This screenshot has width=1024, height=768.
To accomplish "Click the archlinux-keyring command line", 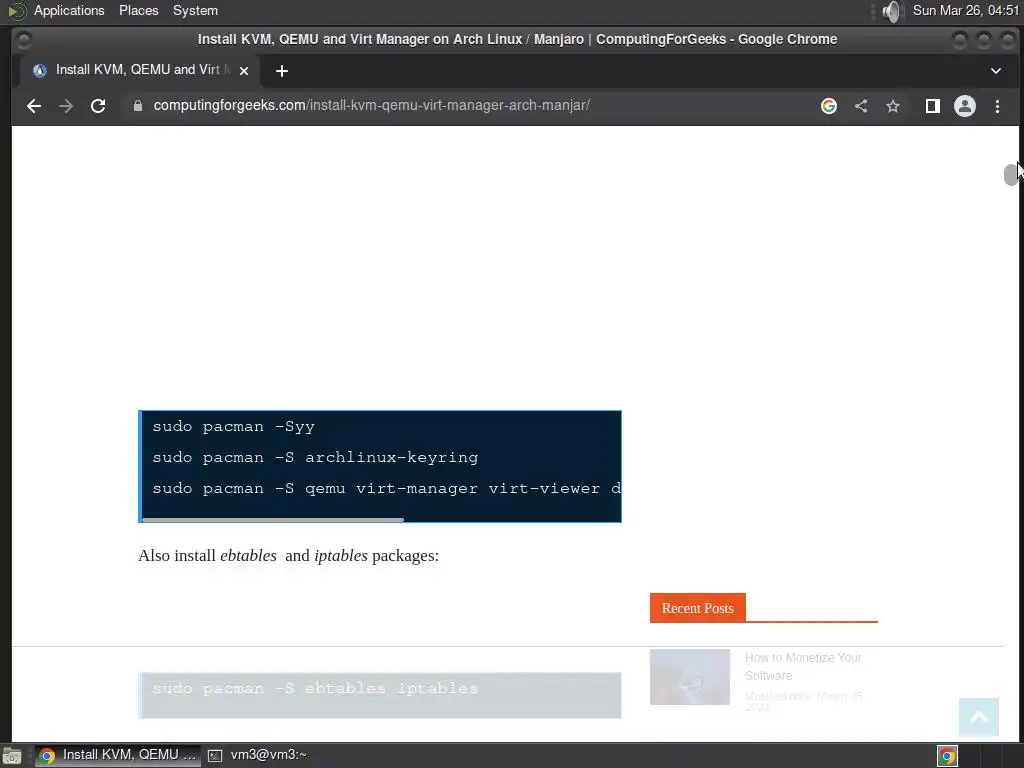I will [315, 457].
